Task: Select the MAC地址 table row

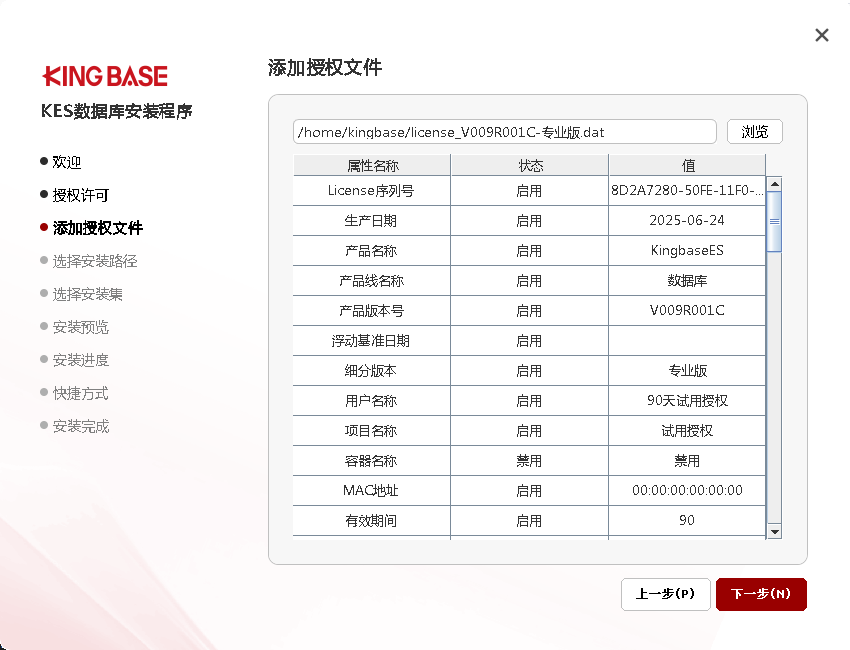Action: click(372, 490)
